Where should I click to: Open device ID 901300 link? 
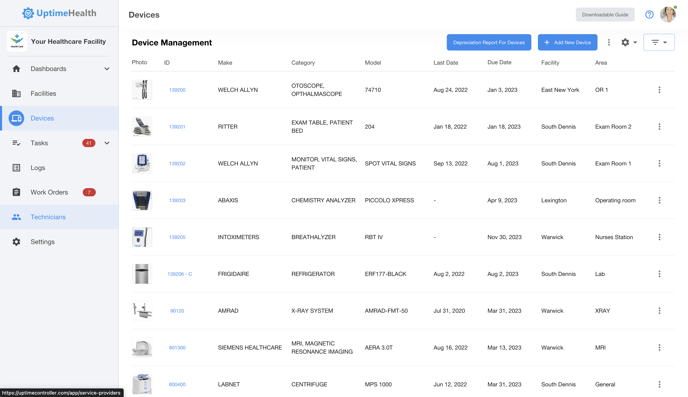pos(177,348)
